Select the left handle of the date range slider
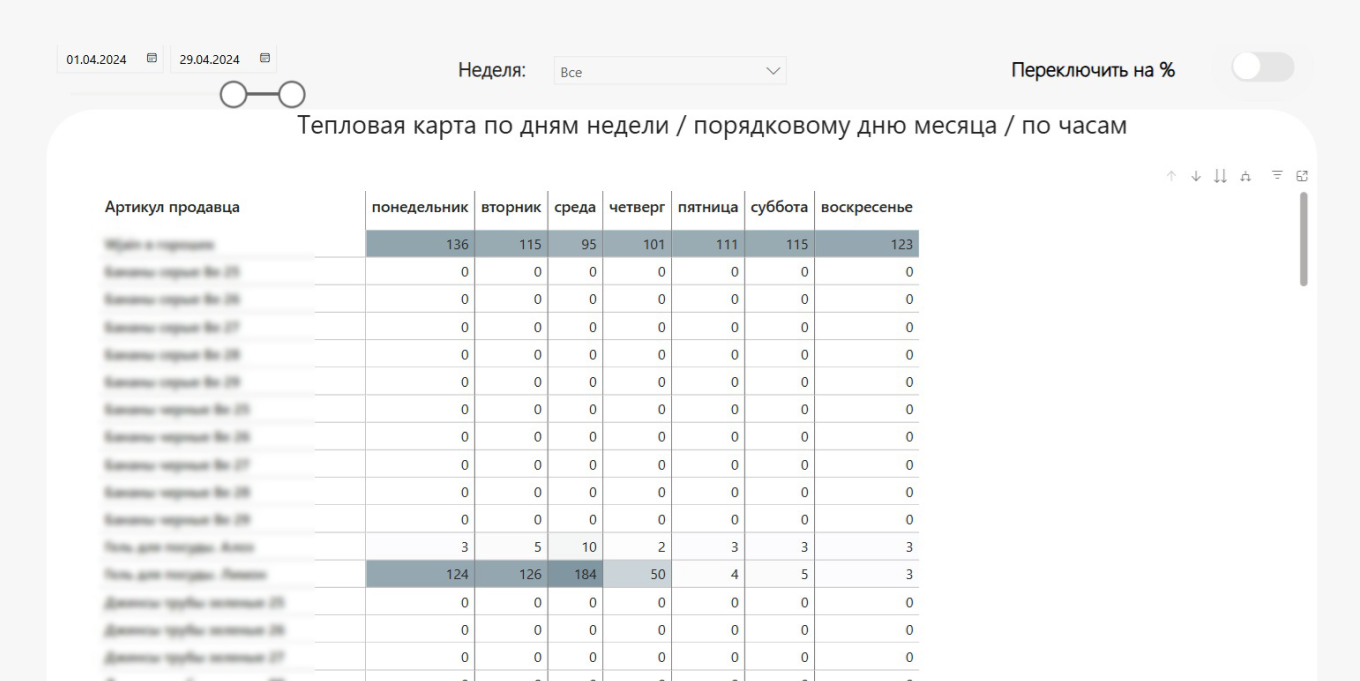The width and height of the screenshot is (1360, 681). [232, 95]
